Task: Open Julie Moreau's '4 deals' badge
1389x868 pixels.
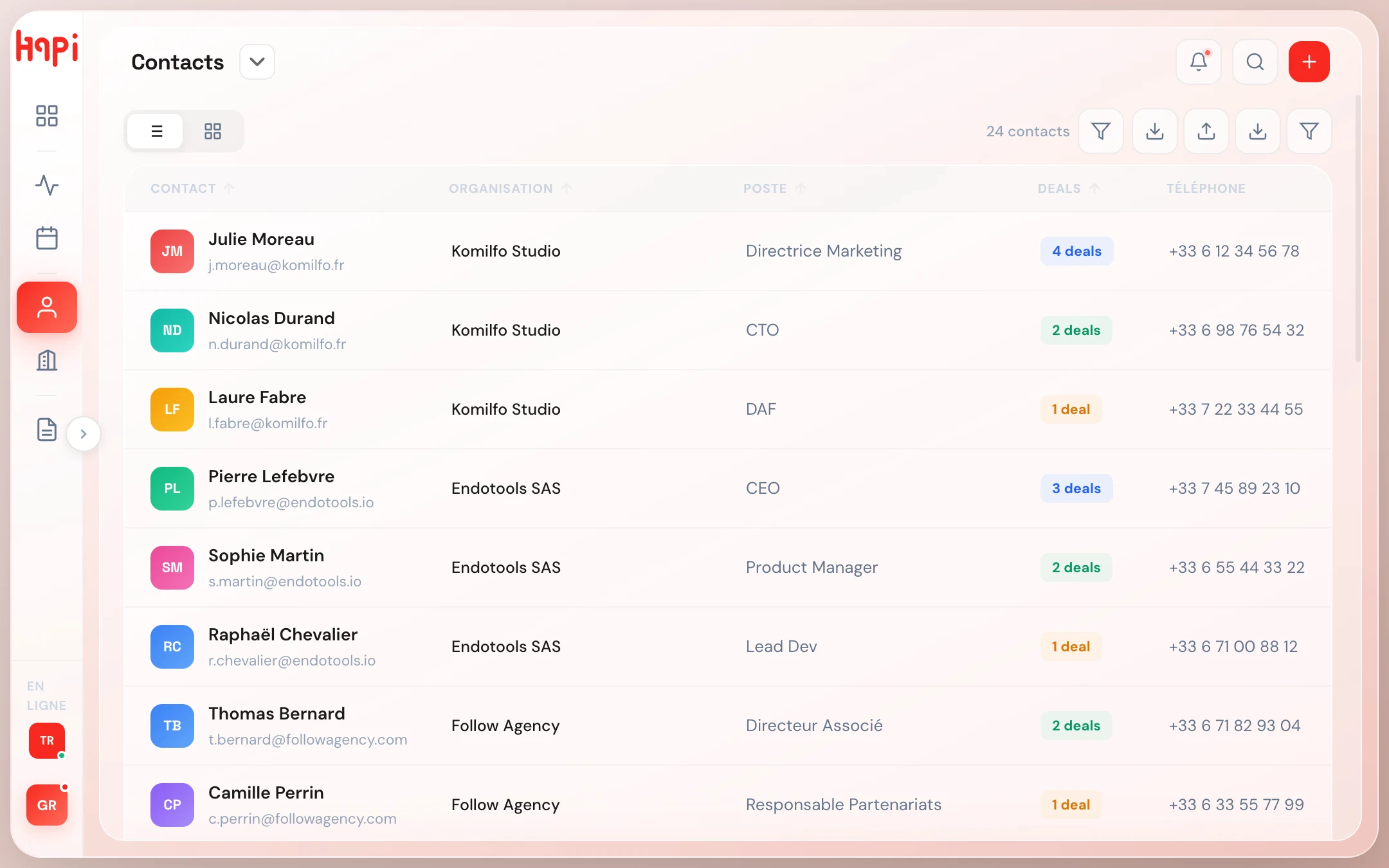Action: click(1076, 251)
